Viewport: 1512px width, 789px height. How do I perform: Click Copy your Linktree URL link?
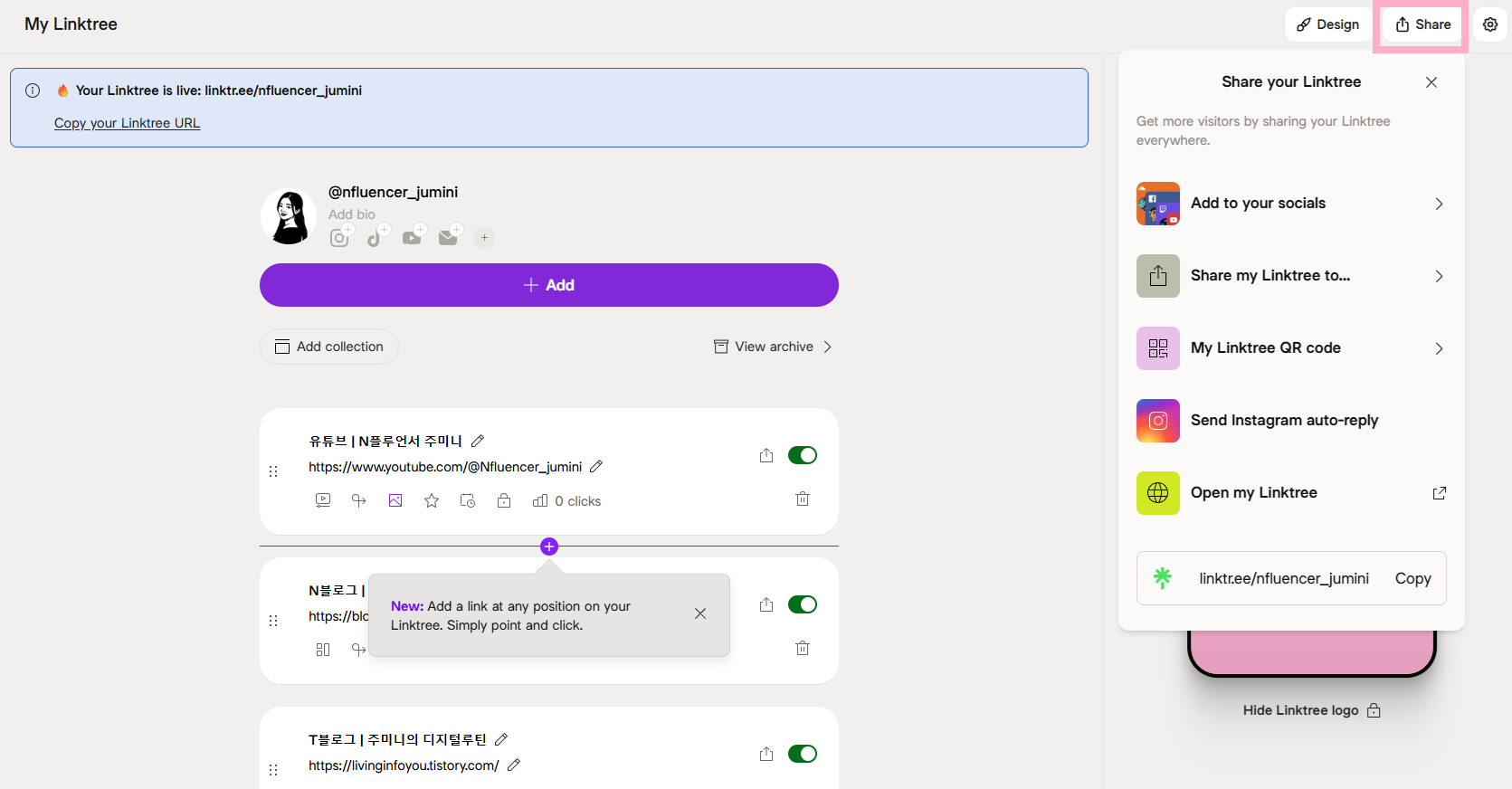tap(127, 123)
